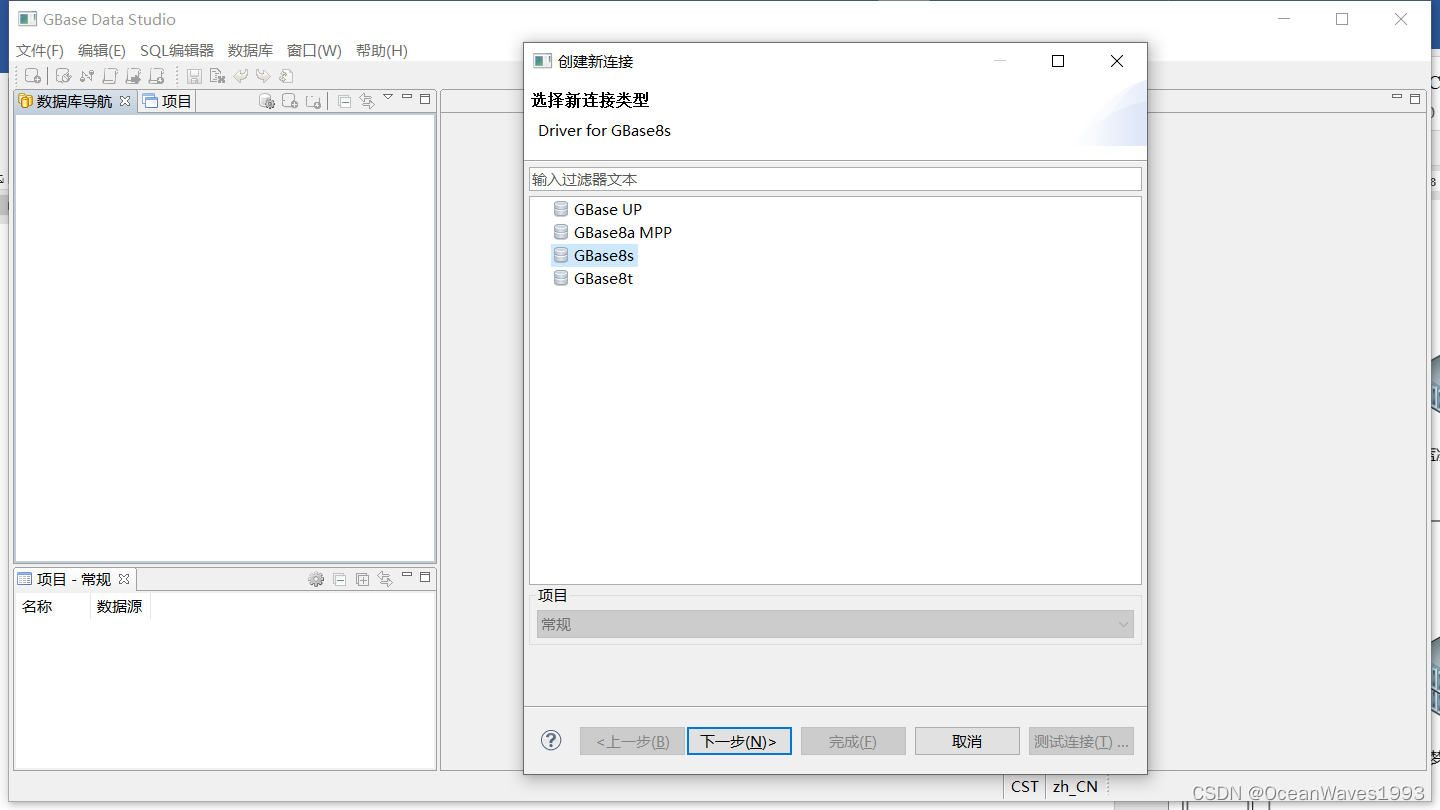Toggle link with editor in navigator panel

click(x=367, y=101)
